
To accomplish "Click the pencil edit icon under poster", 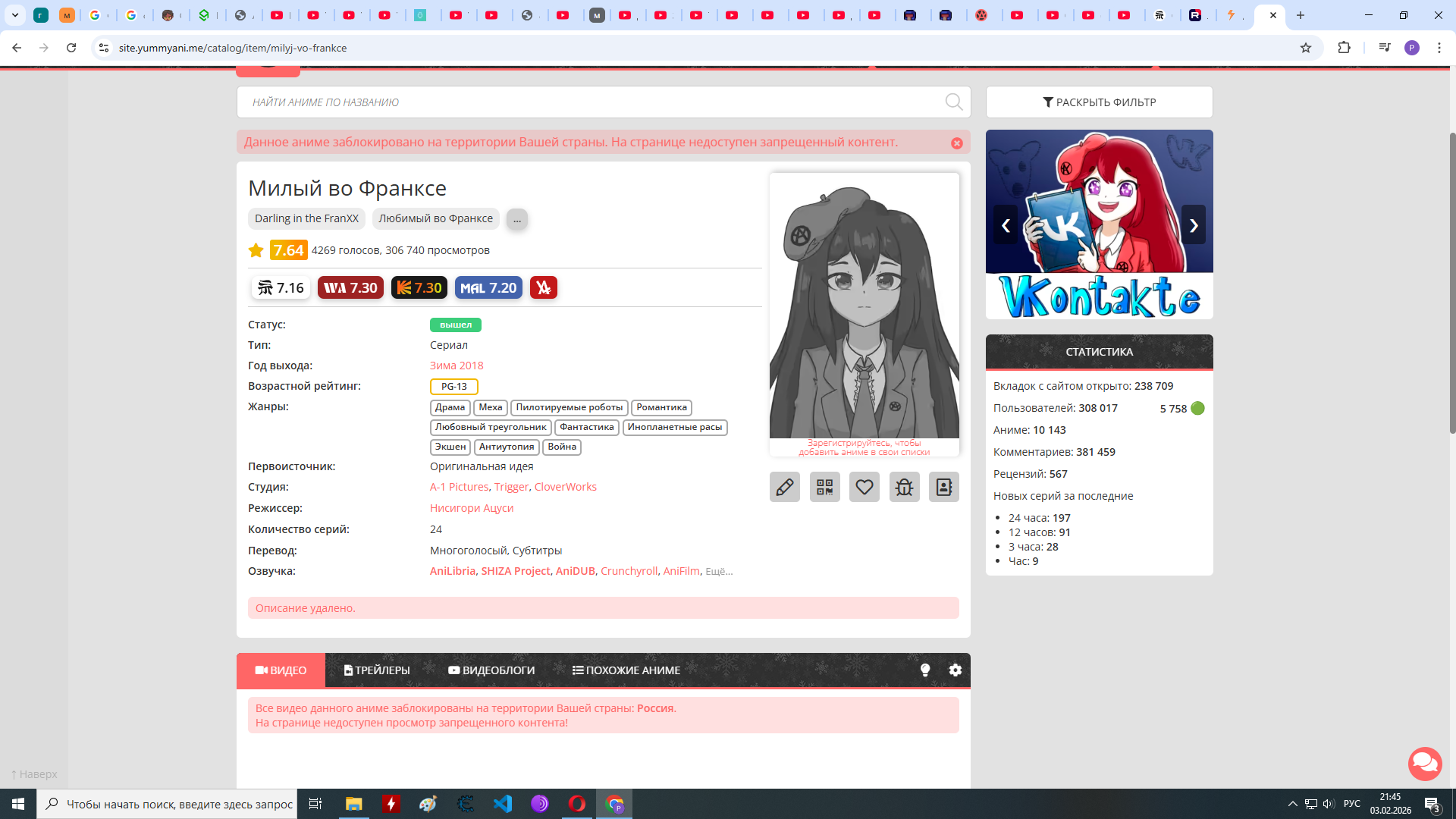I will click(785, 487).
